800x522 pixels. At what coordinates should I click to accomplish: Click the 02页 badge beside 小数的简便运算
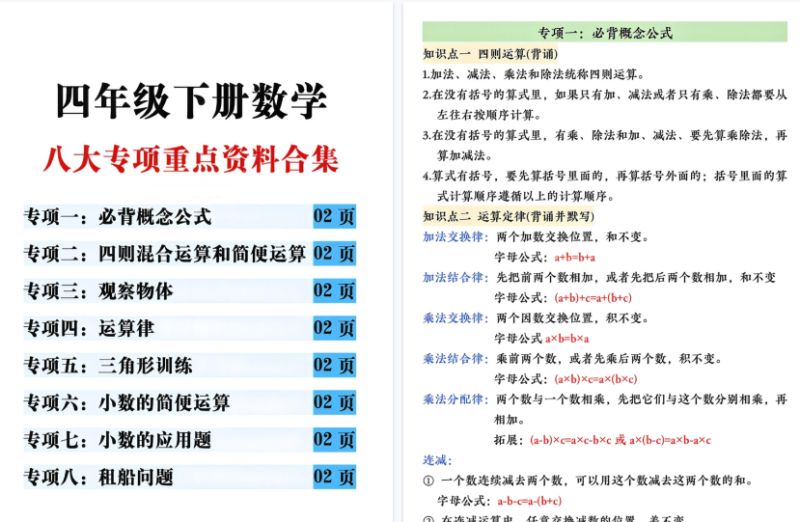(334, 403)
